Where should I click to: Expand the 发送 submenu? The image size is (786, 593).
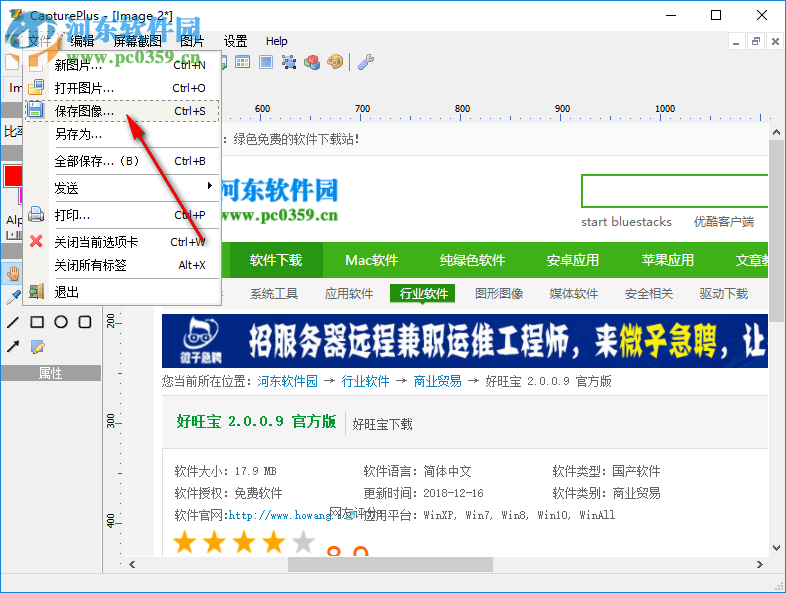tap(122, 188)
